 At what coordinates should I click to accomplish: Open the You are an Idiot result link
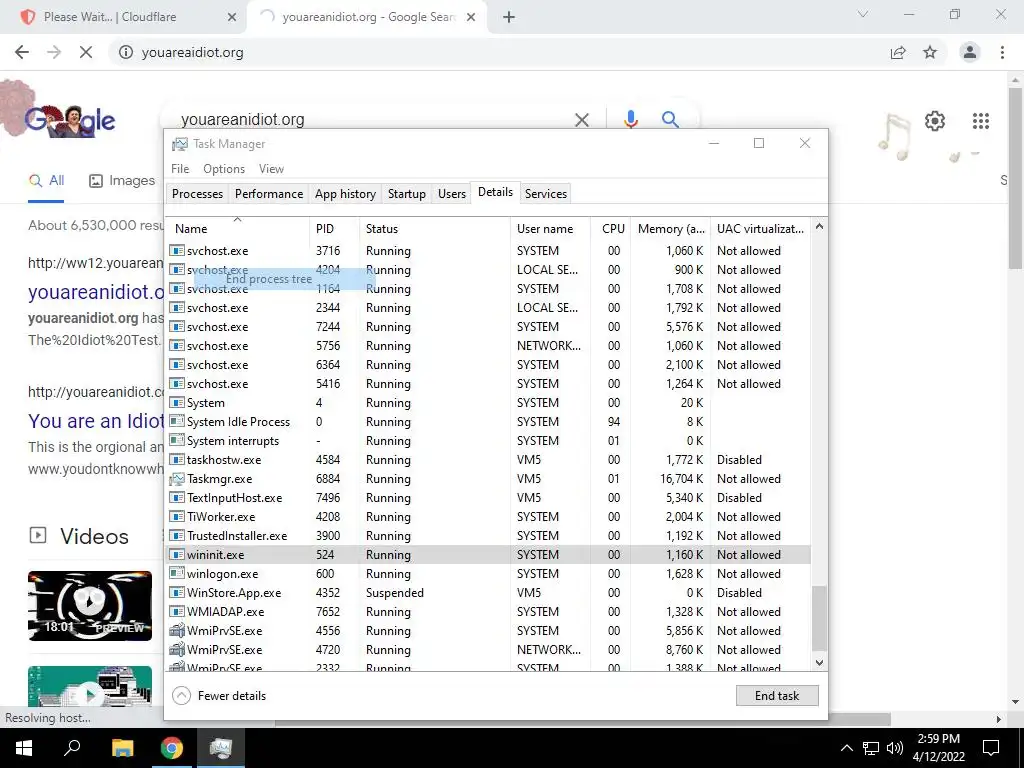pyautogui.click(x=95, y=421)
